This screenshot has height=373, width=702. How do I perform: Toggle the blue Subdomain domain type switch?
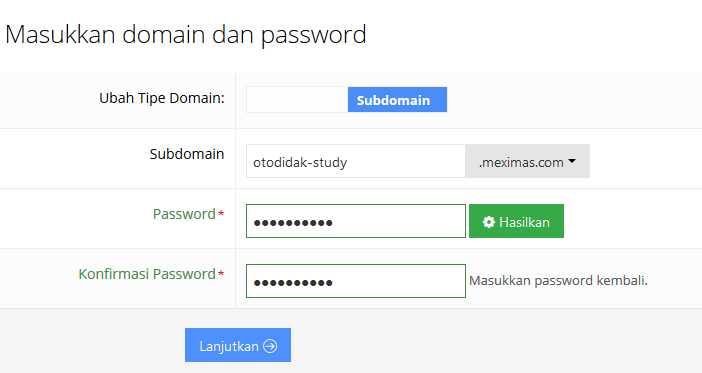click(397, 99)
